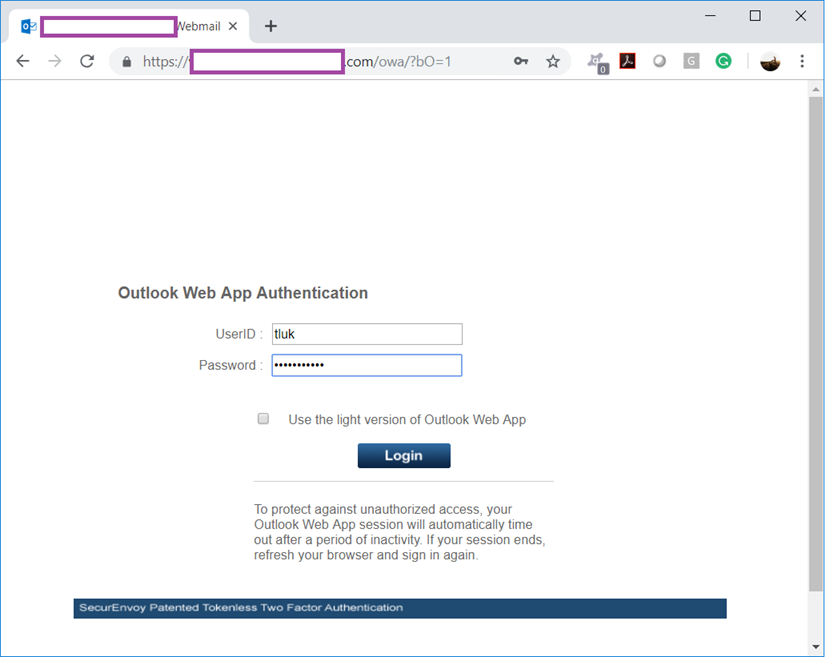Select the Webmail tab
This screenshot has width=826, height=657.
(x=129, y=26)
